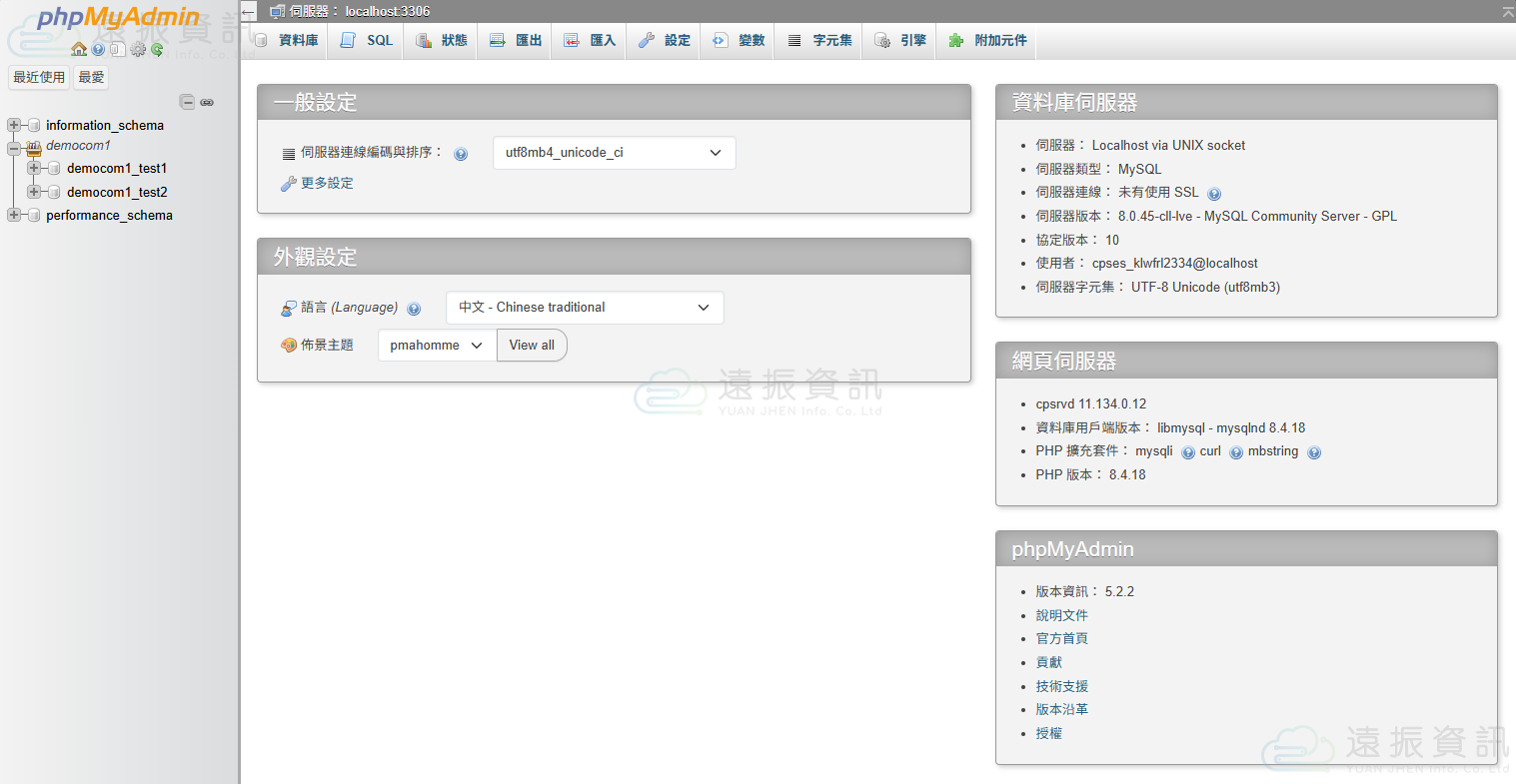1516x784 pixels.
Task: Switch to the SQL tab
Action: (x=368, y=41)
